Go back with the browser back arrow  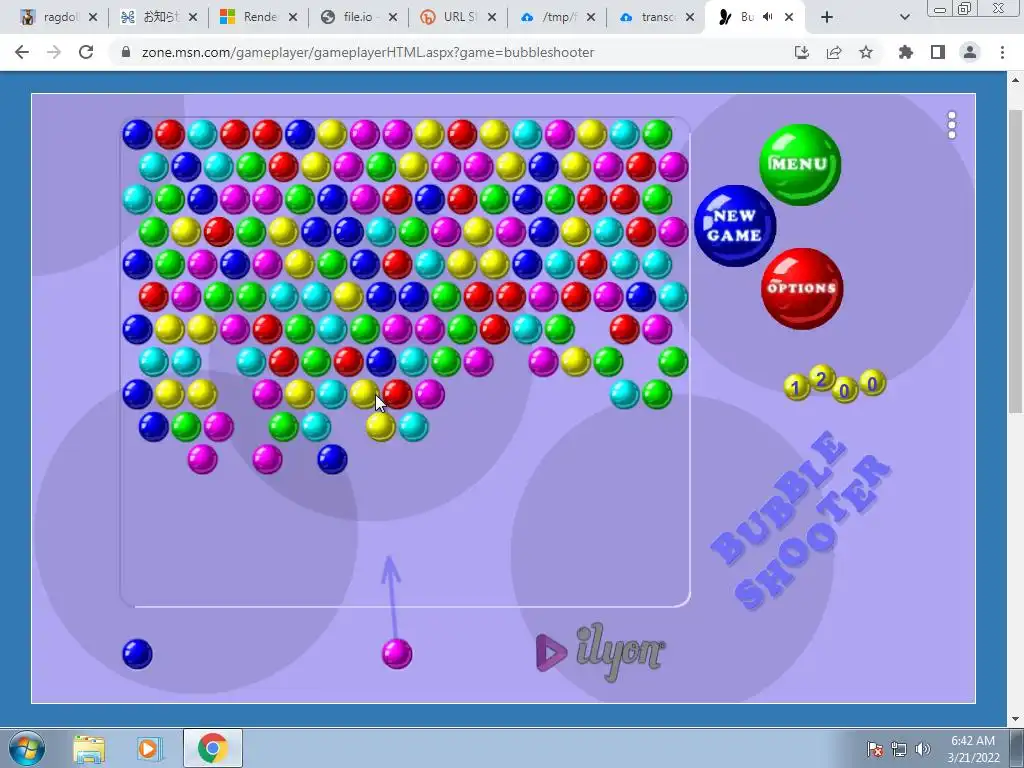[x=22, y=52]
